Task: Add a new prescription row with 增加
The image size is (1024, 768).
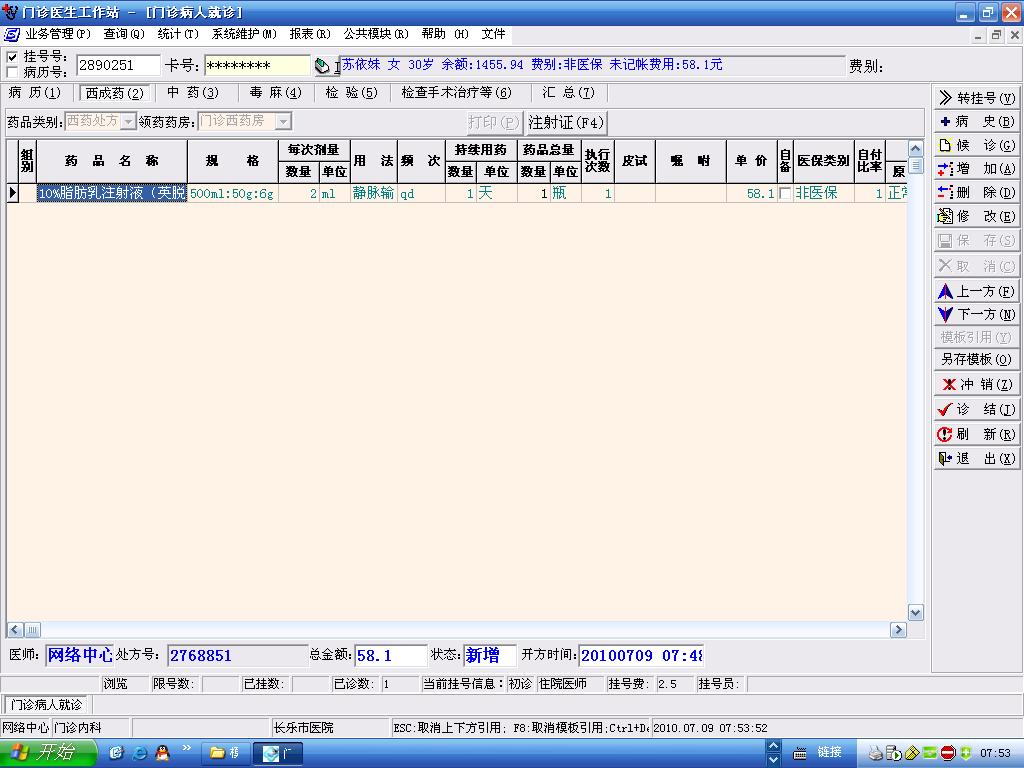Action: (x=976, y=168)
